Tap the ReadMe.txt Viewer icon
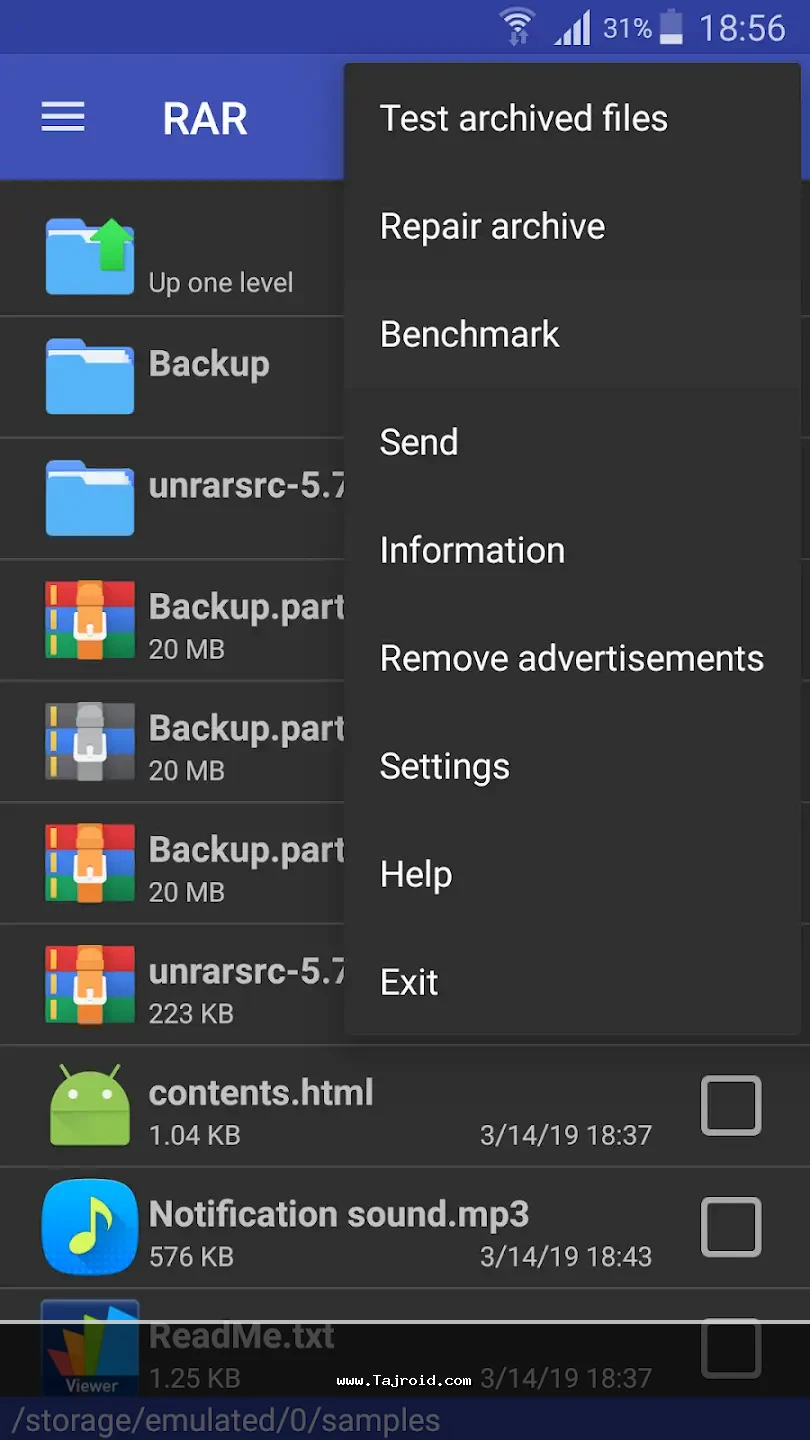Screen dimensions: 810x1440 click(x=90, y=1346)
